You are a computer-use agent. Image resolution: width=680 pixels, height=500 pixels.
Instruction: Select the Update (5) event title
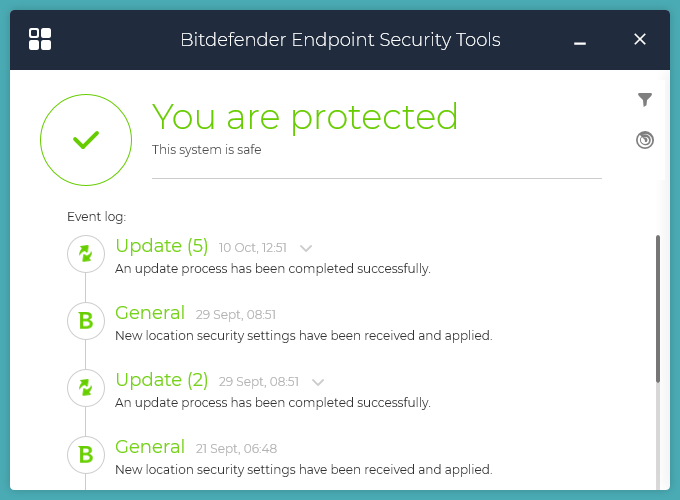[x=162, y=246]
